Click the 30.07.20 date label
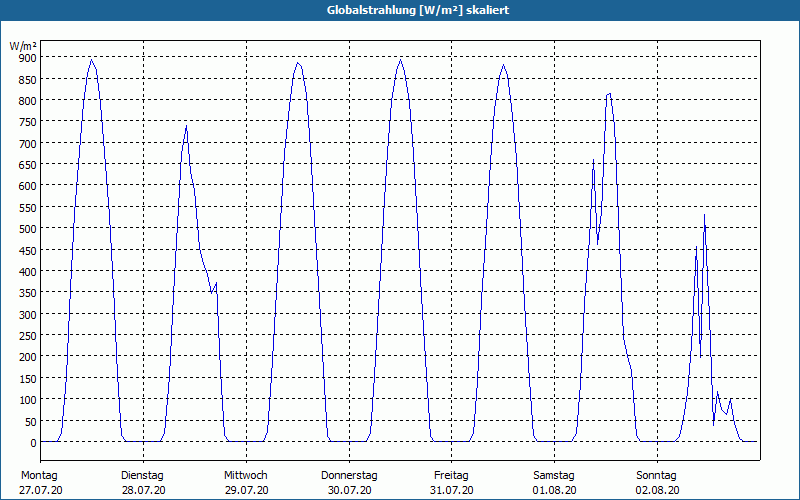800x500 pixels. (349, 490)
